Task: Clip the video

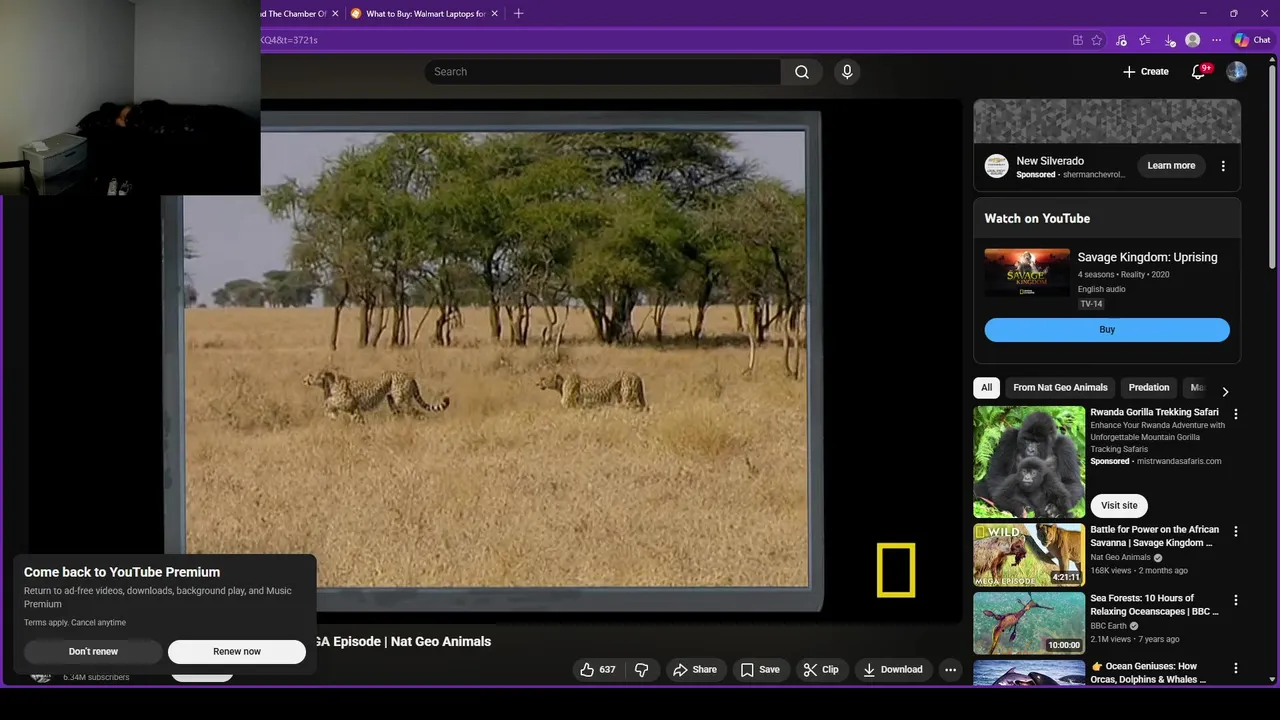Action: point(821,670)
